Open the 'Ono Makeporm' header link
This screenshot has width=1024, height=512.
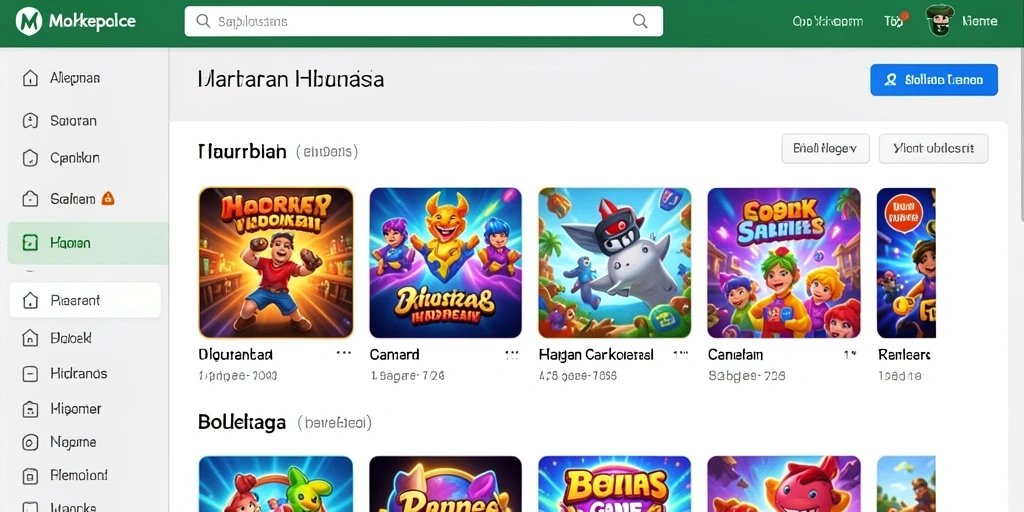coord(827,22)
